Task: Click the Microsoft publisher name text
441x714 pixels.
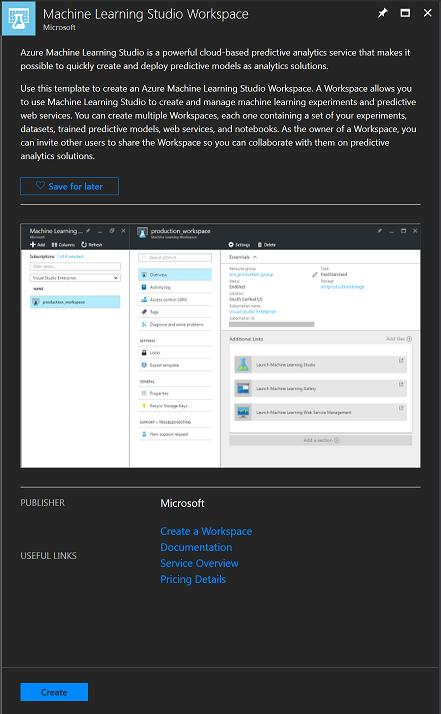Action: point(182,503)
